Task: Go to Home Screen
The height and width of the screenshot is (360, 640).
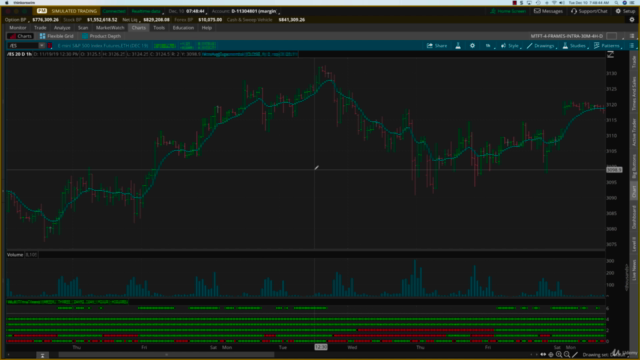Action: click(x=508, y=11)
